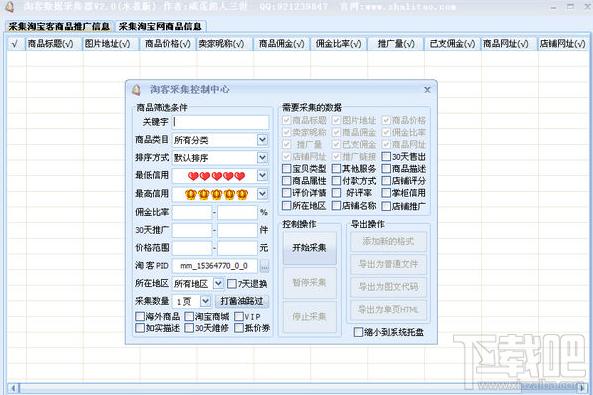Close the 淘客采集控制中心 dialog
This screenshot has height=395, width=593.
(x=427, y=90)
